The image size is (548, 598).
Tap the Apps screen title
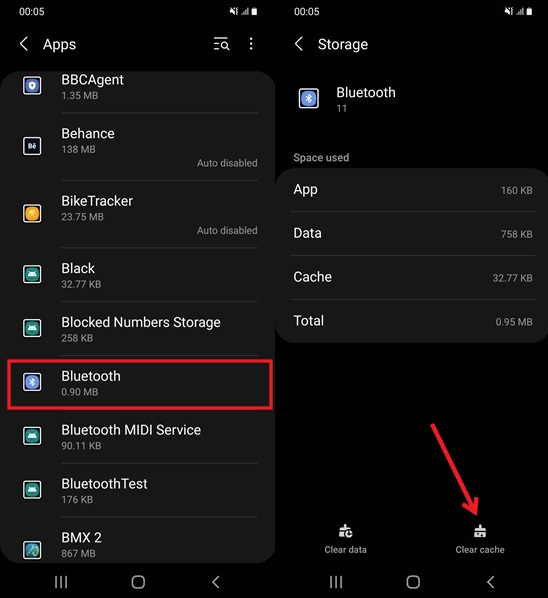coord(59,45)
